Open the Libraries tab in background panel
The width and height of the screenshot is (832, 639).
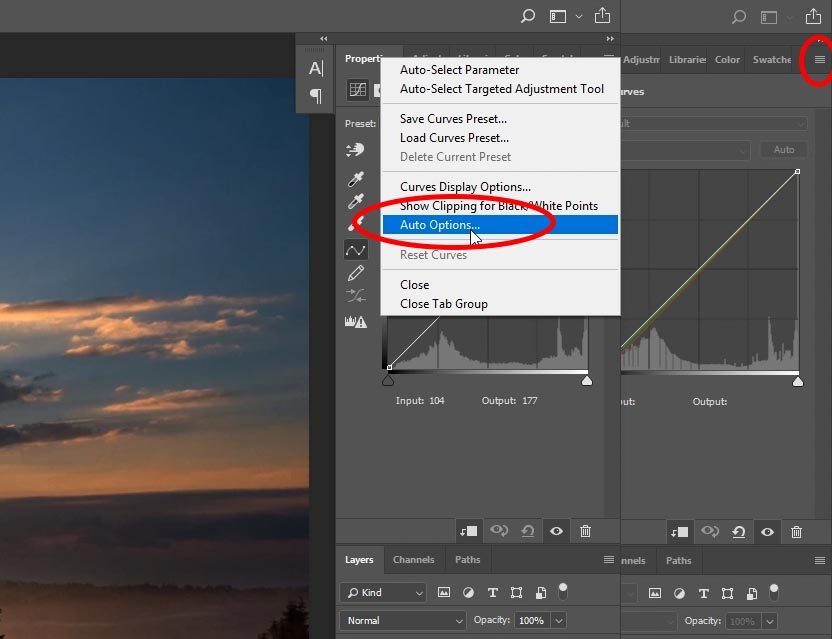point(687,59)
